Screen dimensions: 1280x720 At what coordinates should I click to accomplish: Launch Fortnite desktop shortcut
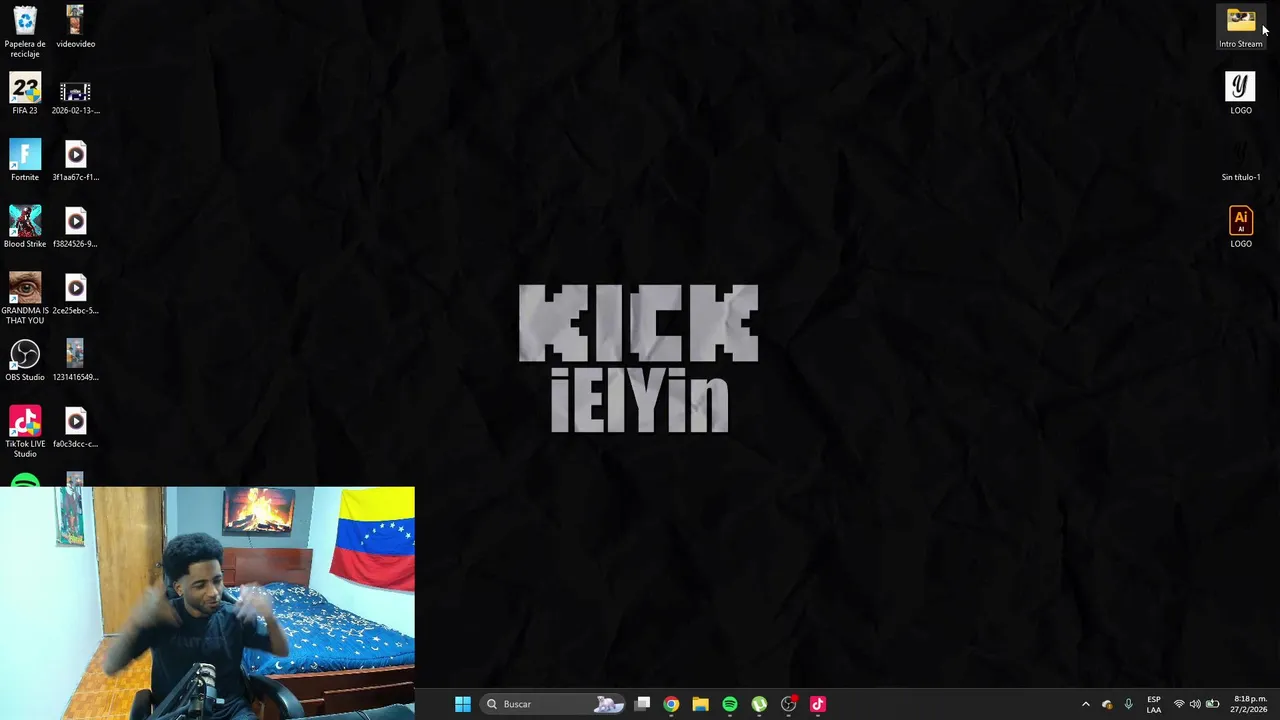tap(25, 160)
